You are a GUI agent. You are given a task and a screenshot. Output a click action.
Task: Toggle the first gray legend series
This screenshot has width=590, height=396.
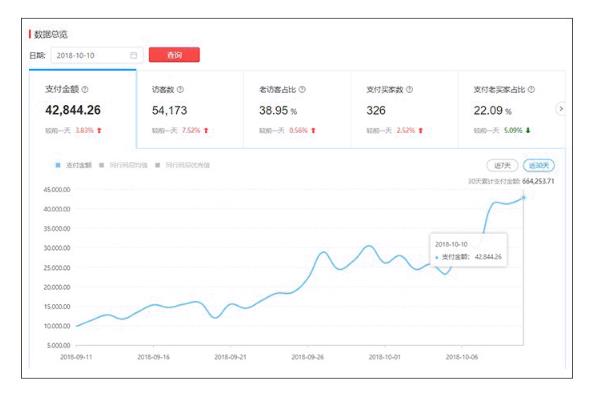tap(123, 165)
